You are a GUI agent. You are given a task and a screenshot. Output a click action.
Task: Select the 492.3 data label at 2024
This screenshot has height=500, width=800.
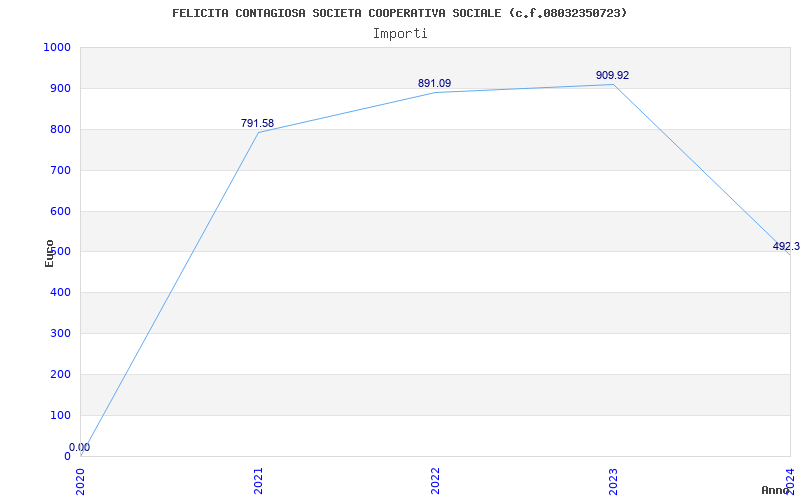(x=786, y=246)
